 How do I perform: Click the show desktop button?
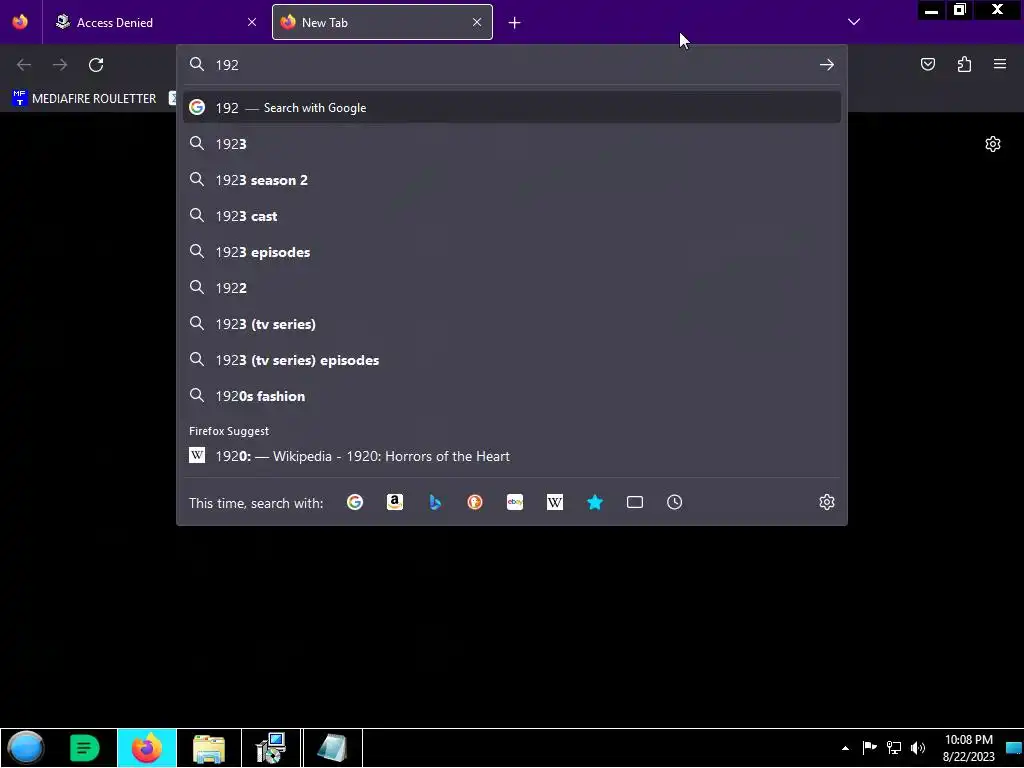click(1014, 748)
